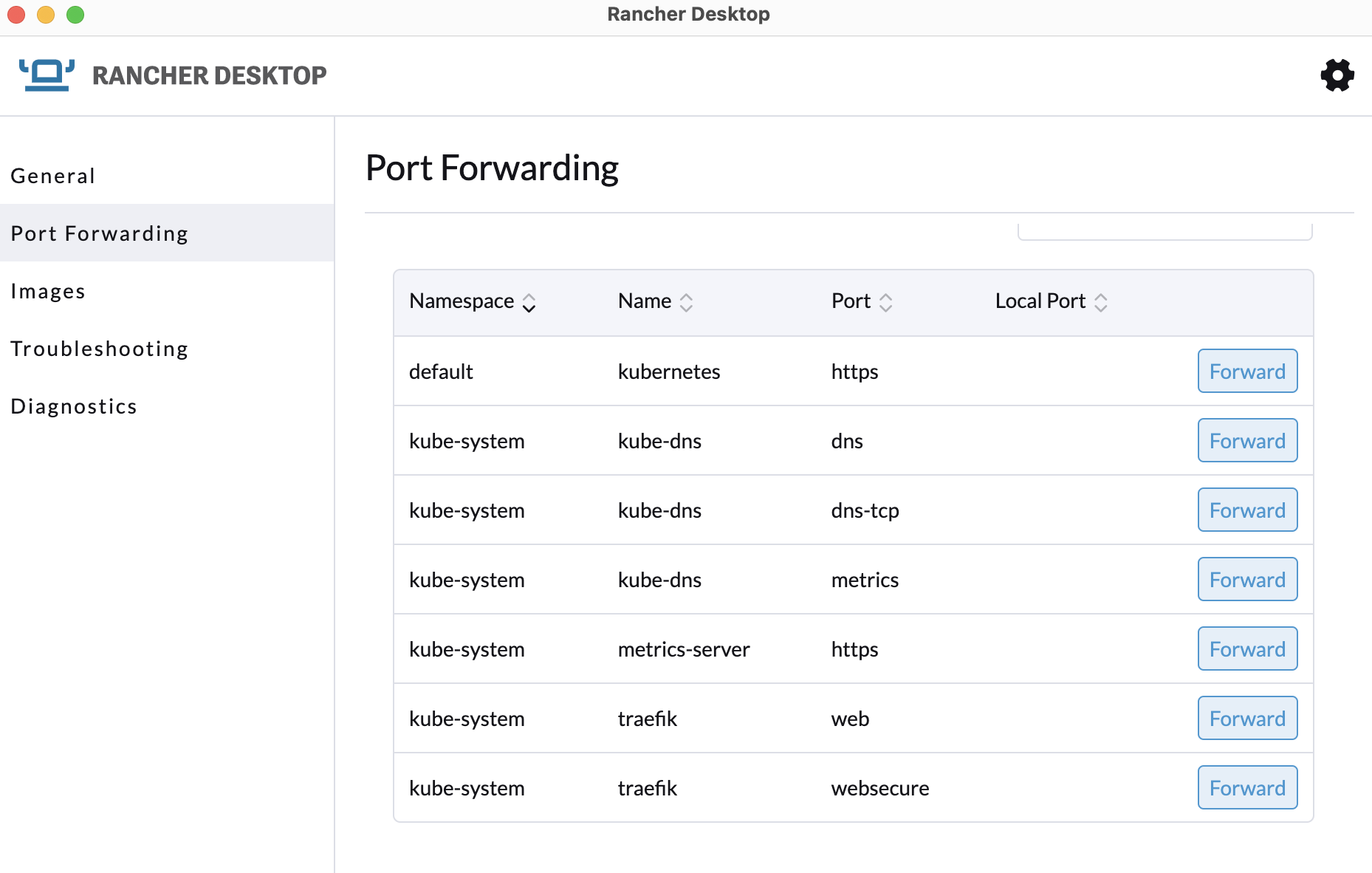Click the 'metrics-server' name cell

(x=684, y=649)
